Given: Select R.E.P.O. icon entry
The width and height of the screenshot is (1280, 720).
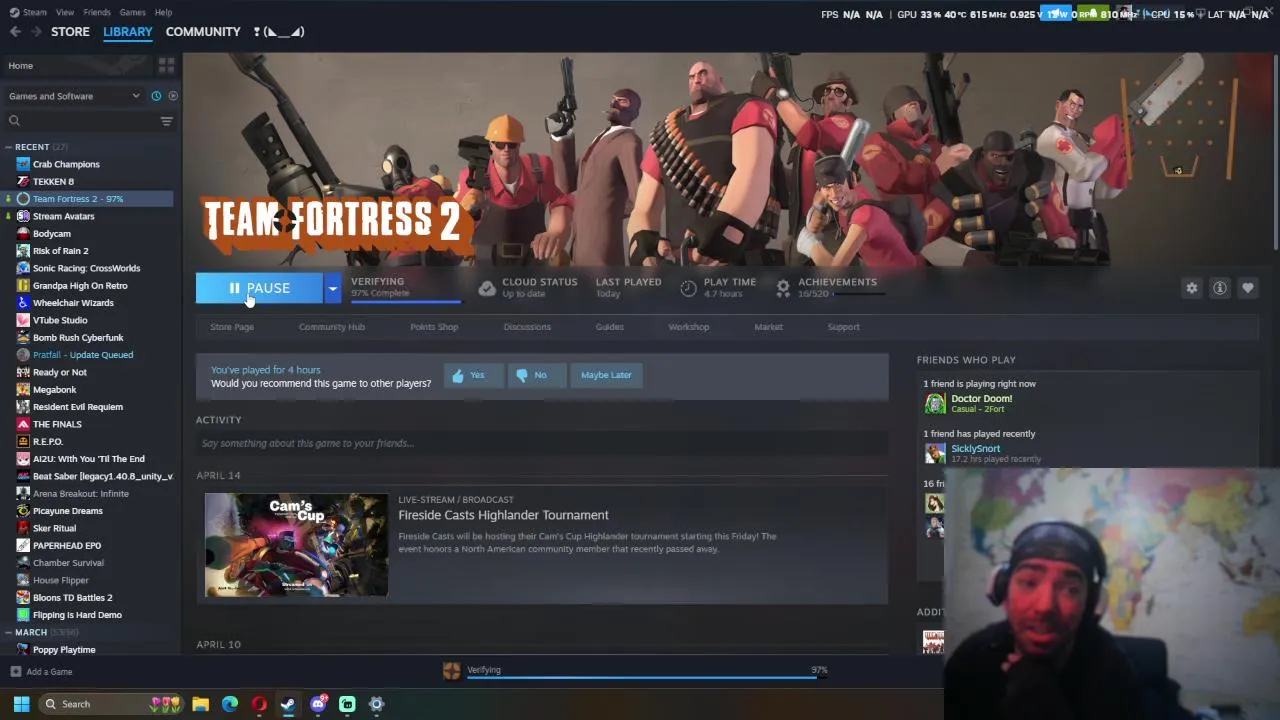Looking at the screenshot, I should coord(23,441).
